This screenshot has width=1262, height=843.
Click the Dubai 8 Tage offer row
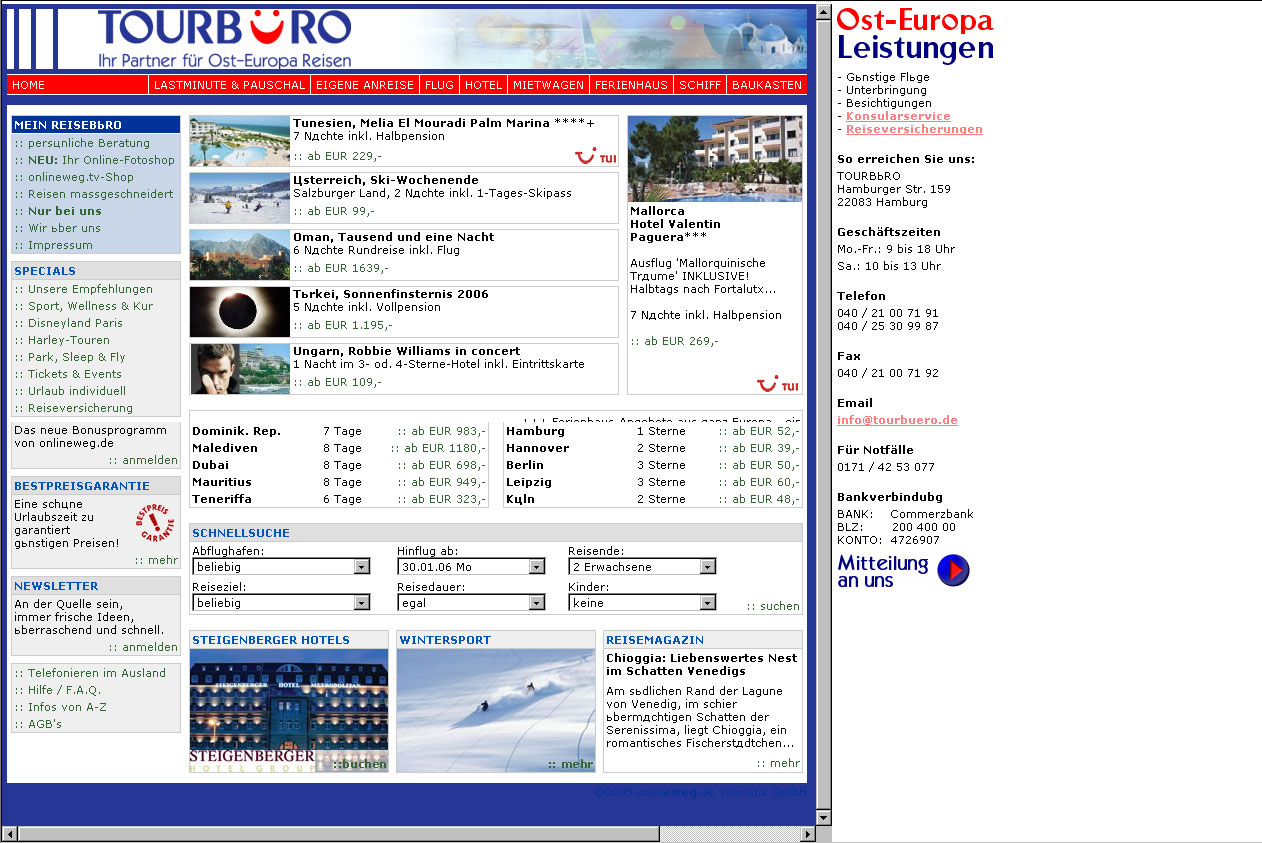click(339, 465)
